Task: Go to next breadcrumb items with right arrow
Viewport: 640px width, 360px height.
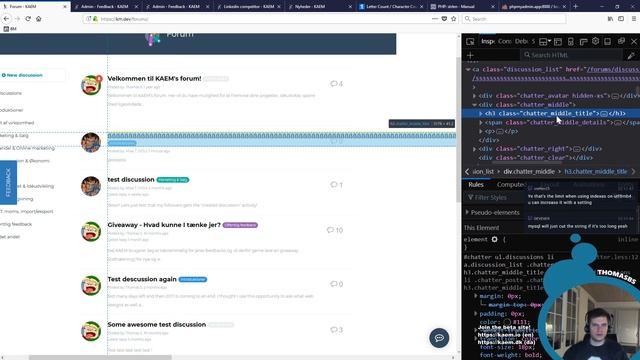Action: [x=634, y=171]
